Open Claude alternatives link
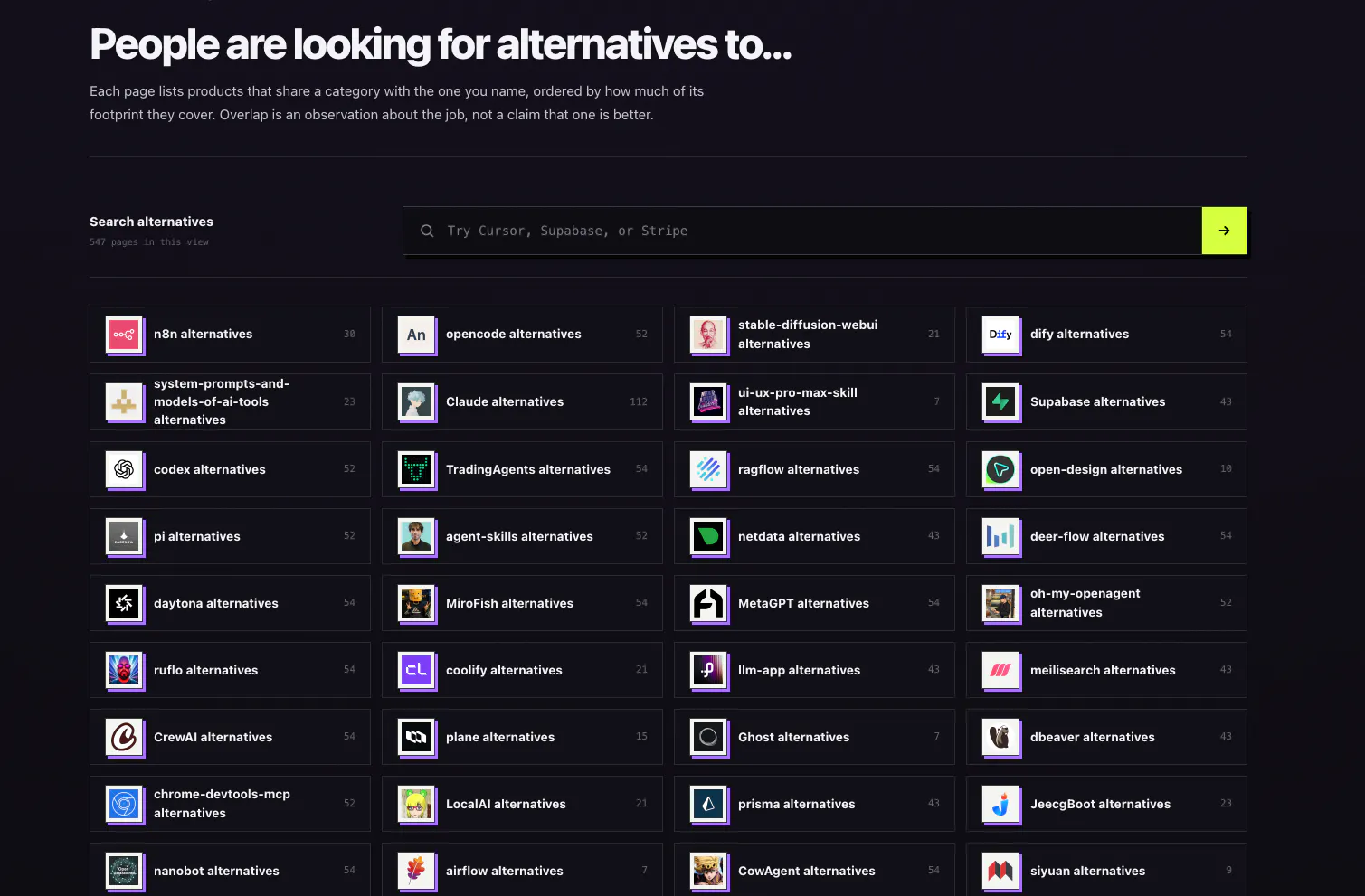1365x896 pixels. (x=522, y=401)
